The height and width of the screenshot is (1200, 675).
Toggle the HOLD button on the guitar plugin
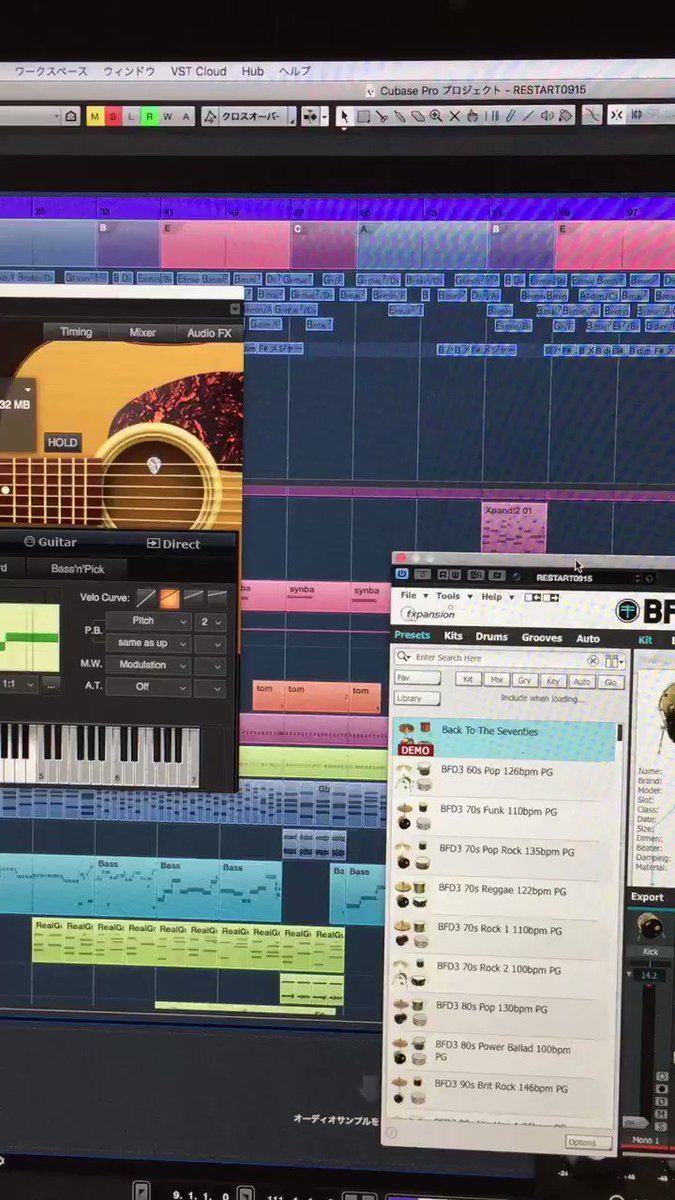62,442
